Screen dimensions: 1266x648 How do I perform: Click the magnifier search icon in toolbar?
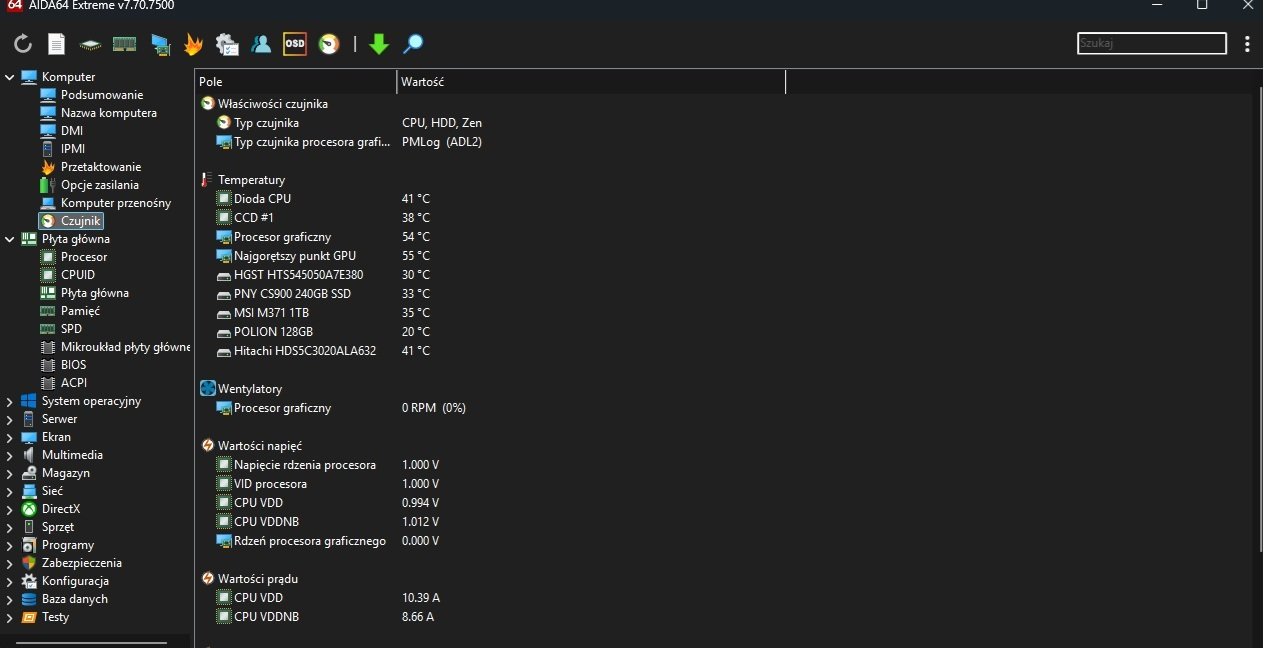pos(413,44)
